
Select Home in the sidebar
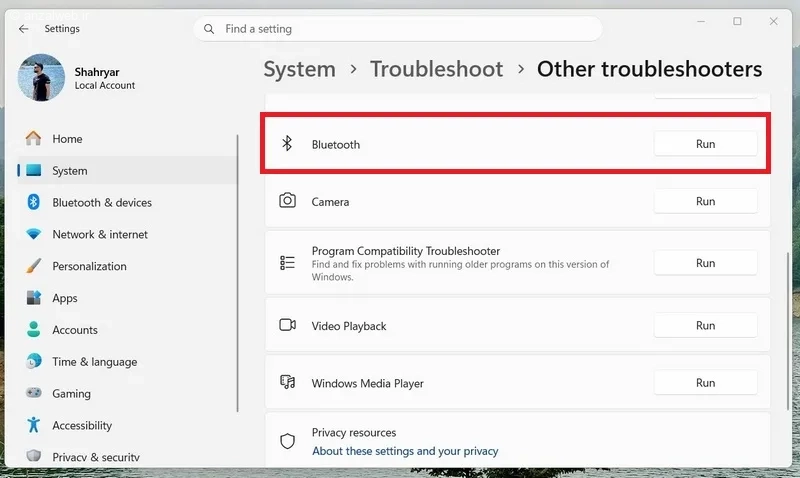(67, 139)
